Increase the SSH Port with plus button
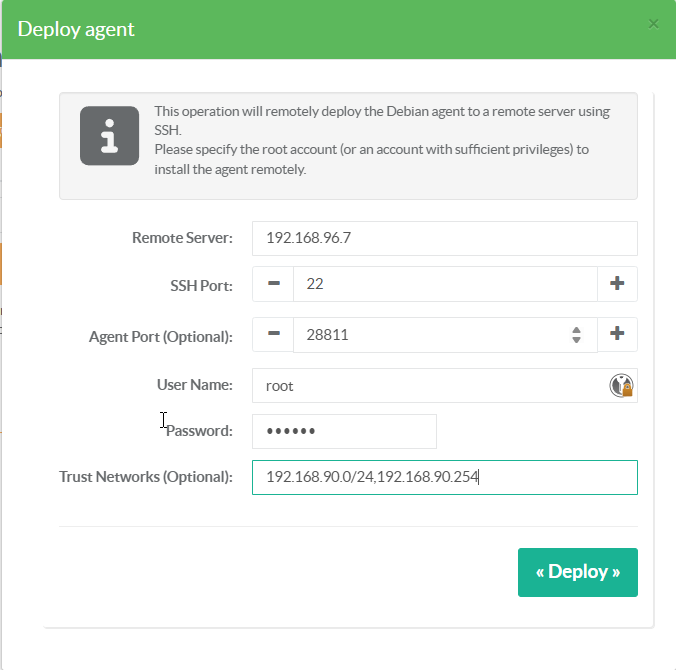 pyautogui.click(x=617, y=284)
